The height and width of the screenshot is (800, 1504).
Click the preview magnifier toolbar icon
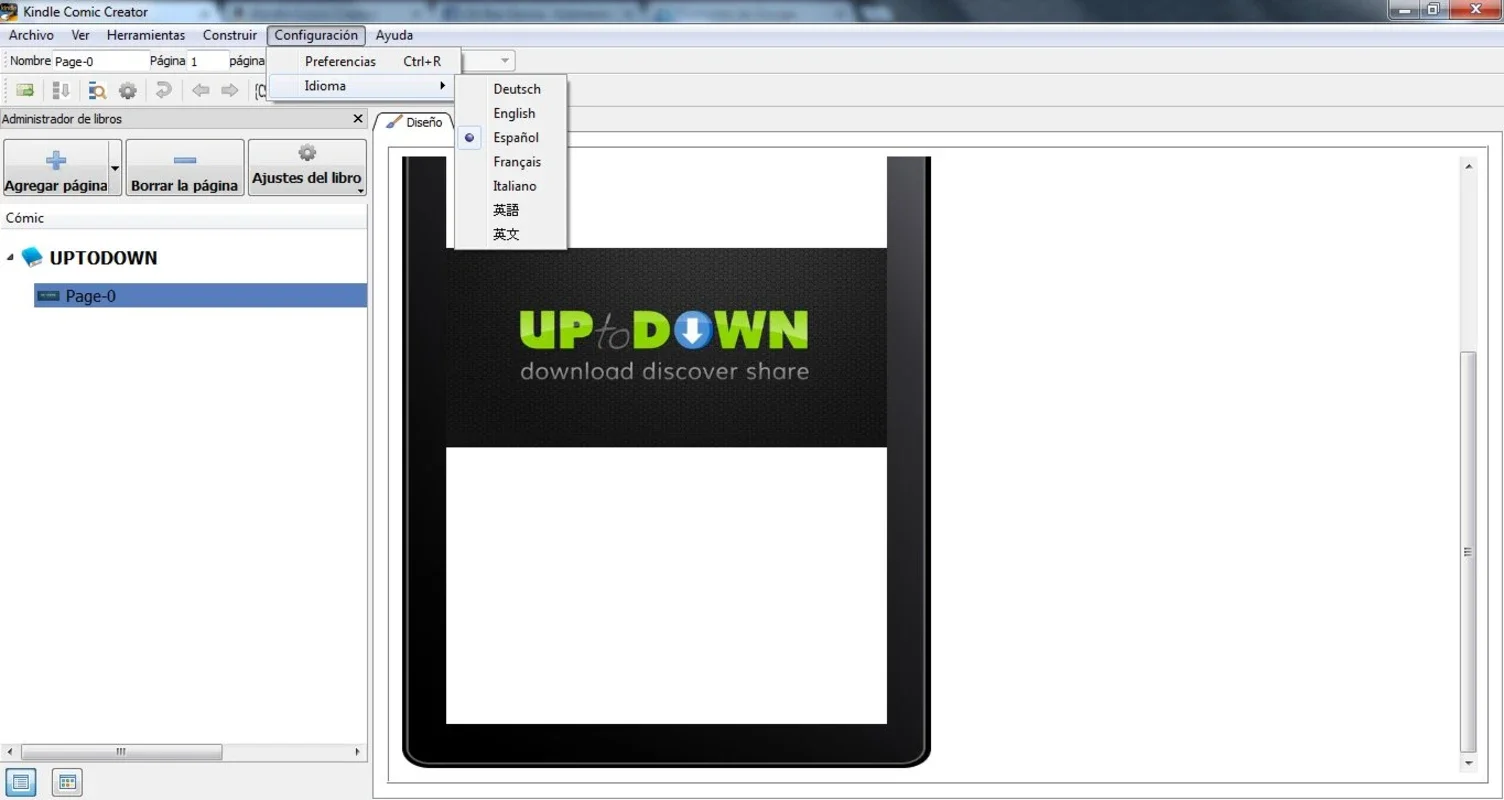(97, 91)
